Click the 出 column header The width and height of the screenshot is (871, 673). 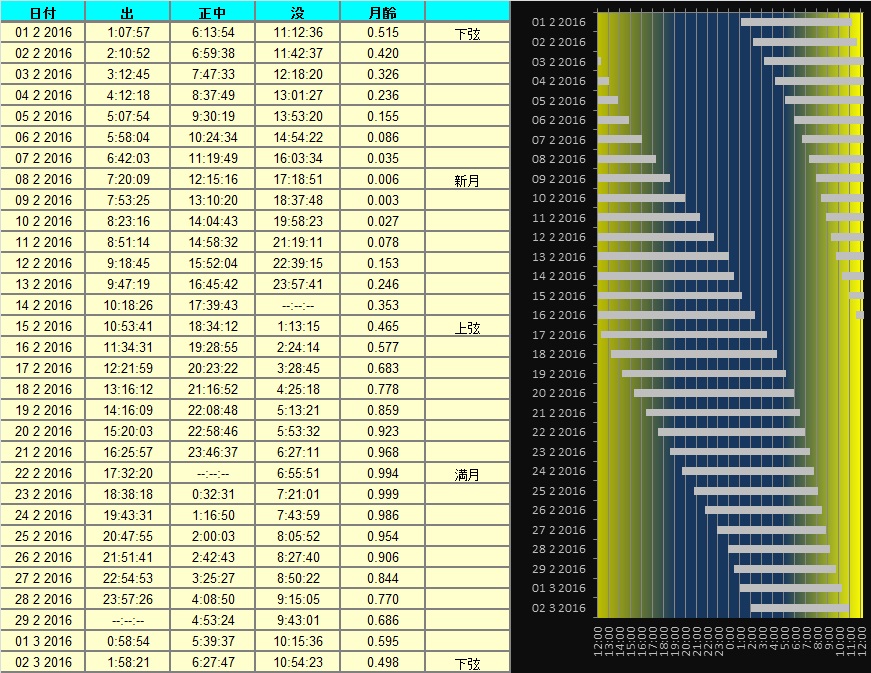[128, 11]
